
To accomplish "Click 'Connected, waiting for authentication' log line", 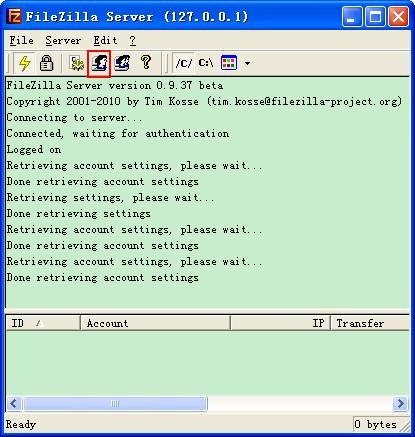I will pyautogui.click(x=118, y=133).
